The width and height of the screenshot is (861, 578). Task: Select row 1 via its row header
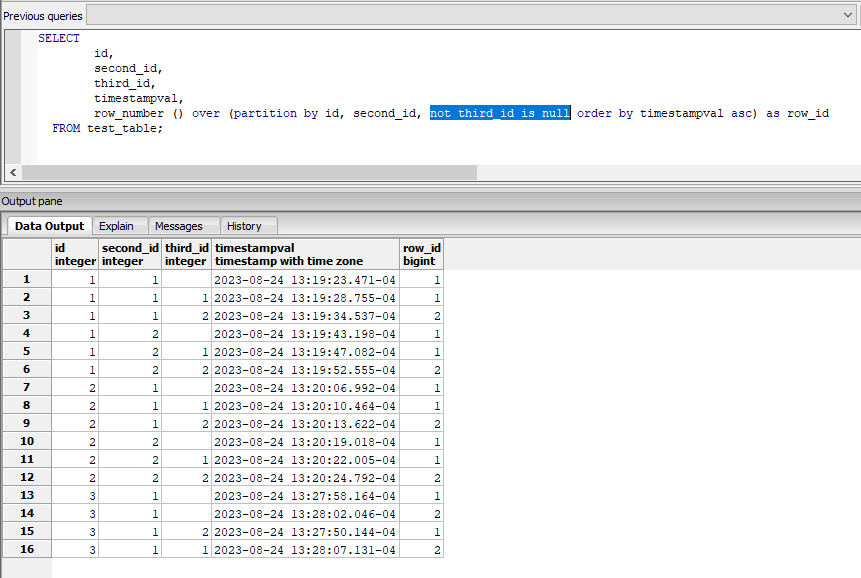coord(26,279)
